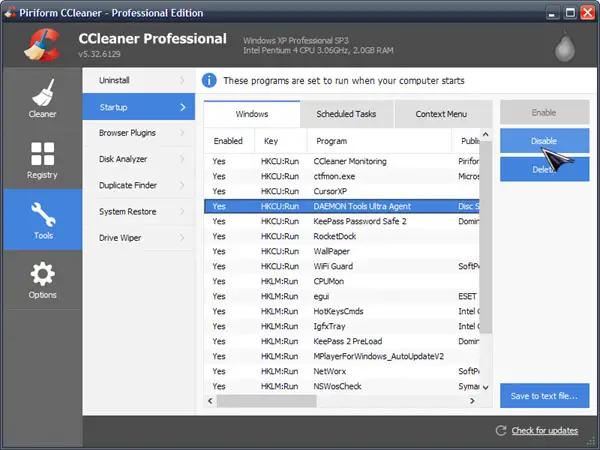
Task: Select CursorXP startup entry
Action: click(x=342, y=191)
